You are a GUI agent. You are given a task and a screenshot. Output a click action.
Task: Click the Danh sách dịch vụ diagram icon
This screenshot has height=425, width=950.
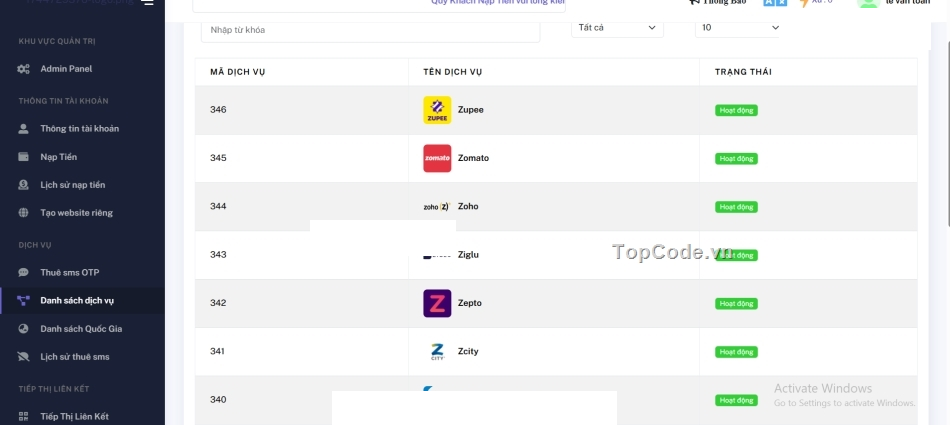[x=24, y=301]
